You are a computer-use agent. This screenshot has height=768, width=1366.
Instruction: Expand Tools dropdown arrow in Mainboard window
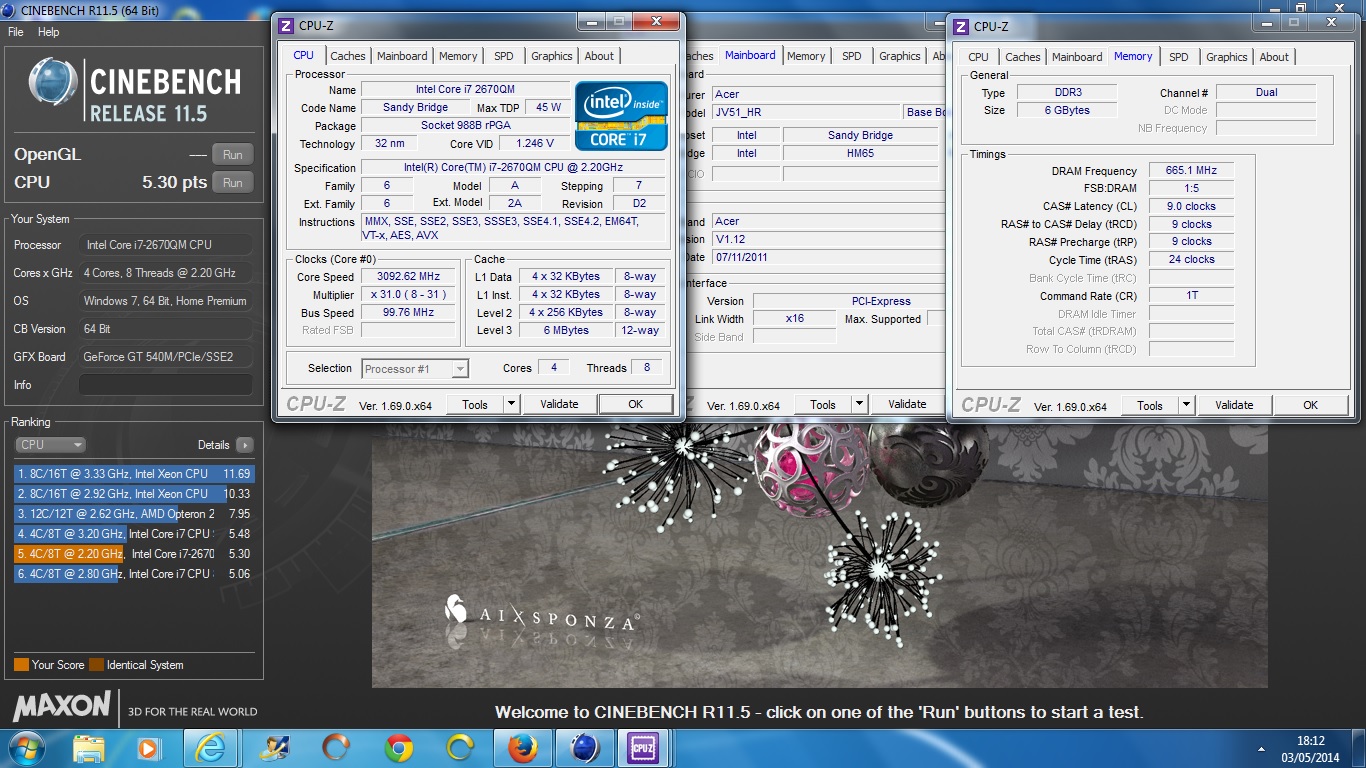point(859,404)
